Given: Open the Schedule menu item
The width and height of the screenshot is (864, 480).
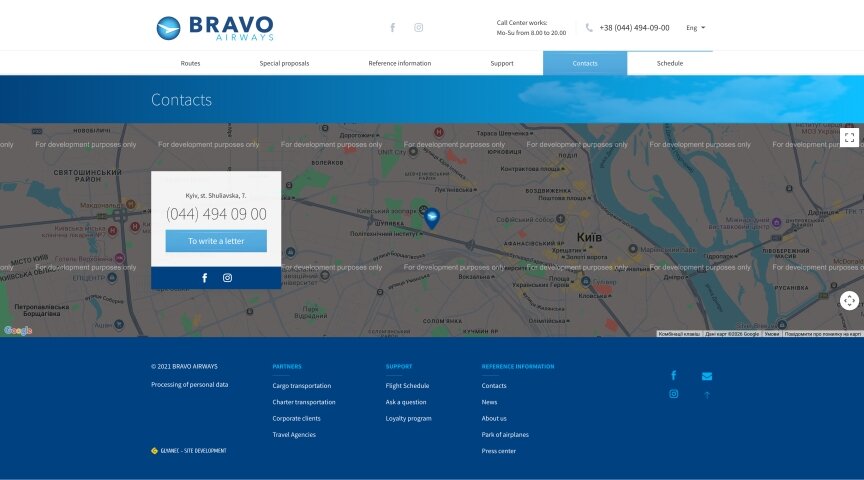Looking at the screenshot, I should point(669,63).
